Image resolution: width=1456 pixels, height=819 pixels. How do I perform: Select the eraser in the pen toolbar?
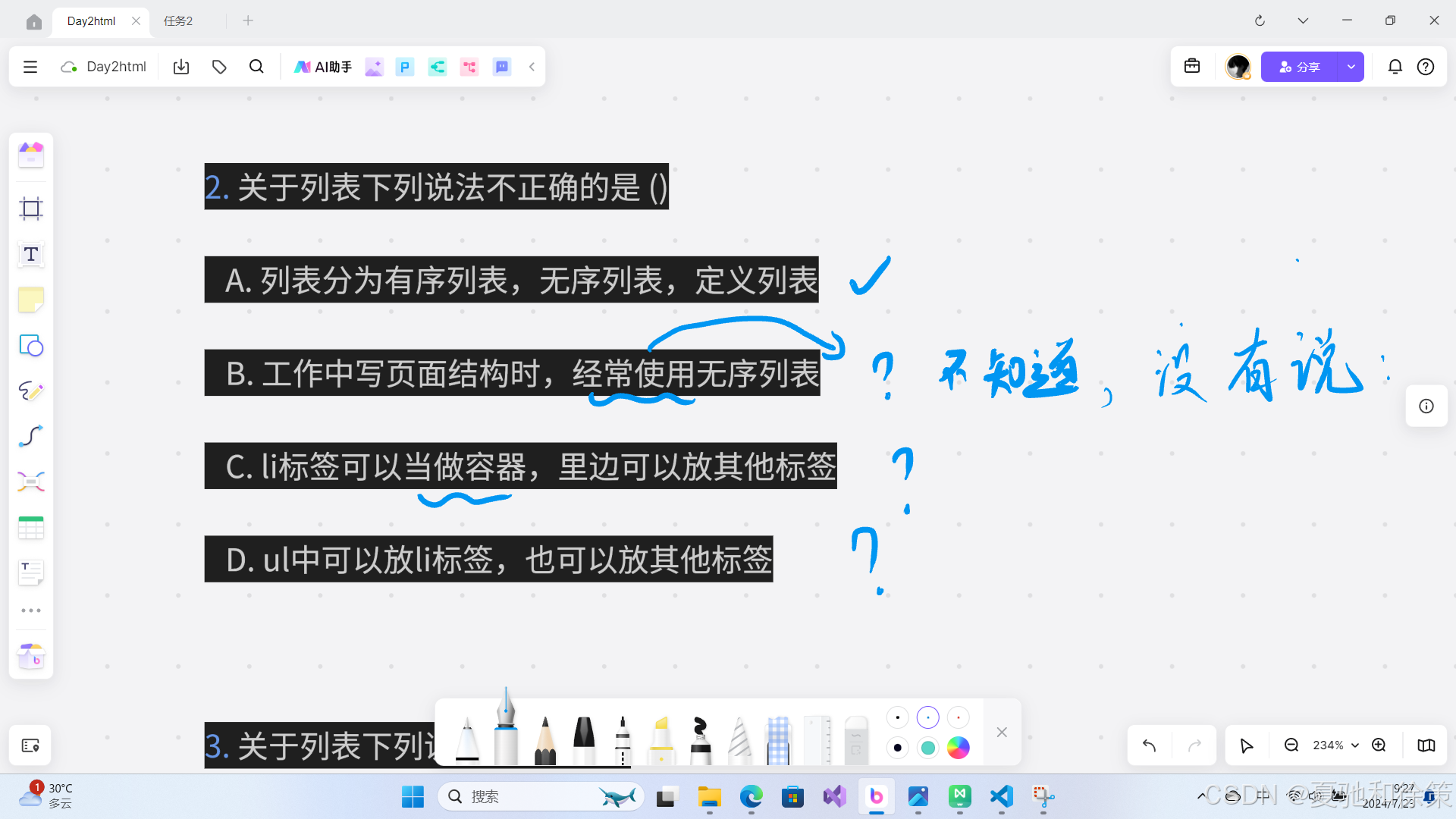pos(855,732)
